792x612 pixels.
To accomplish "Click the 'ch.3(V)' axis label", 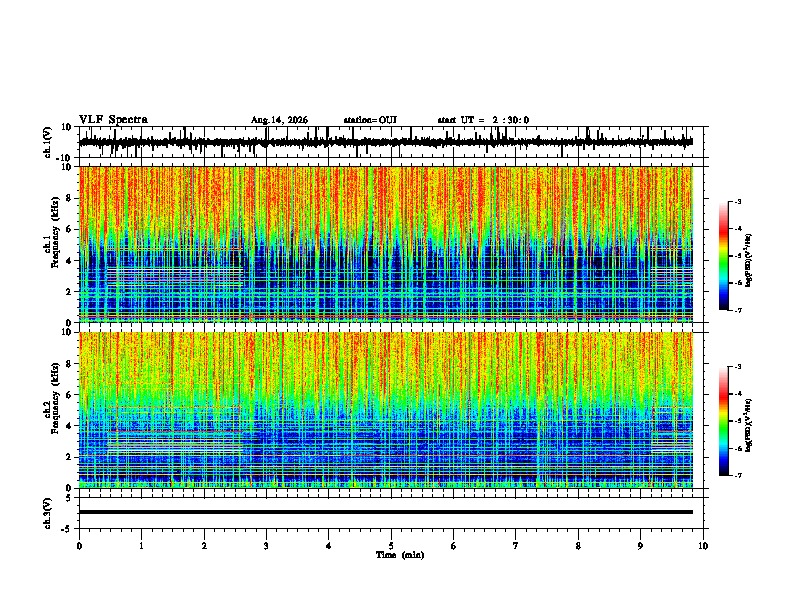I will pos(48,513).
